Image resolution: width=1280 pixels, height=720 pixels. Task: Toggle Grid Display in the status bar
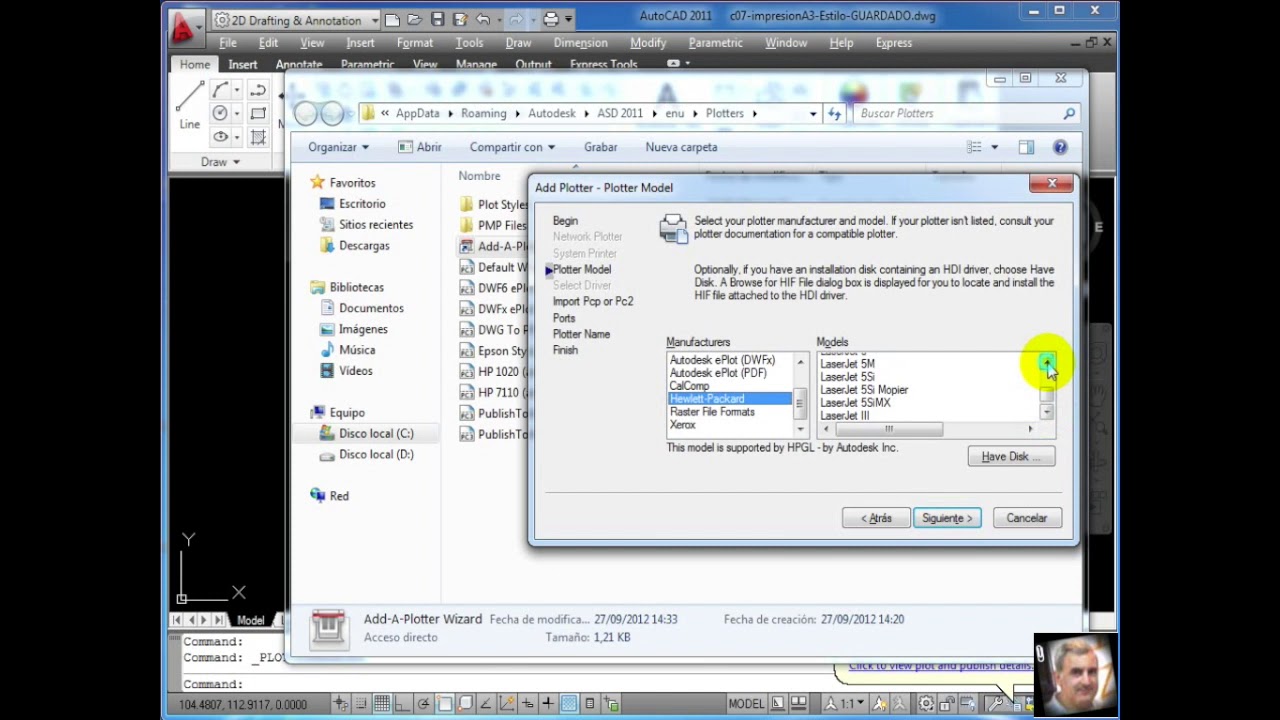tap(382, 703)
